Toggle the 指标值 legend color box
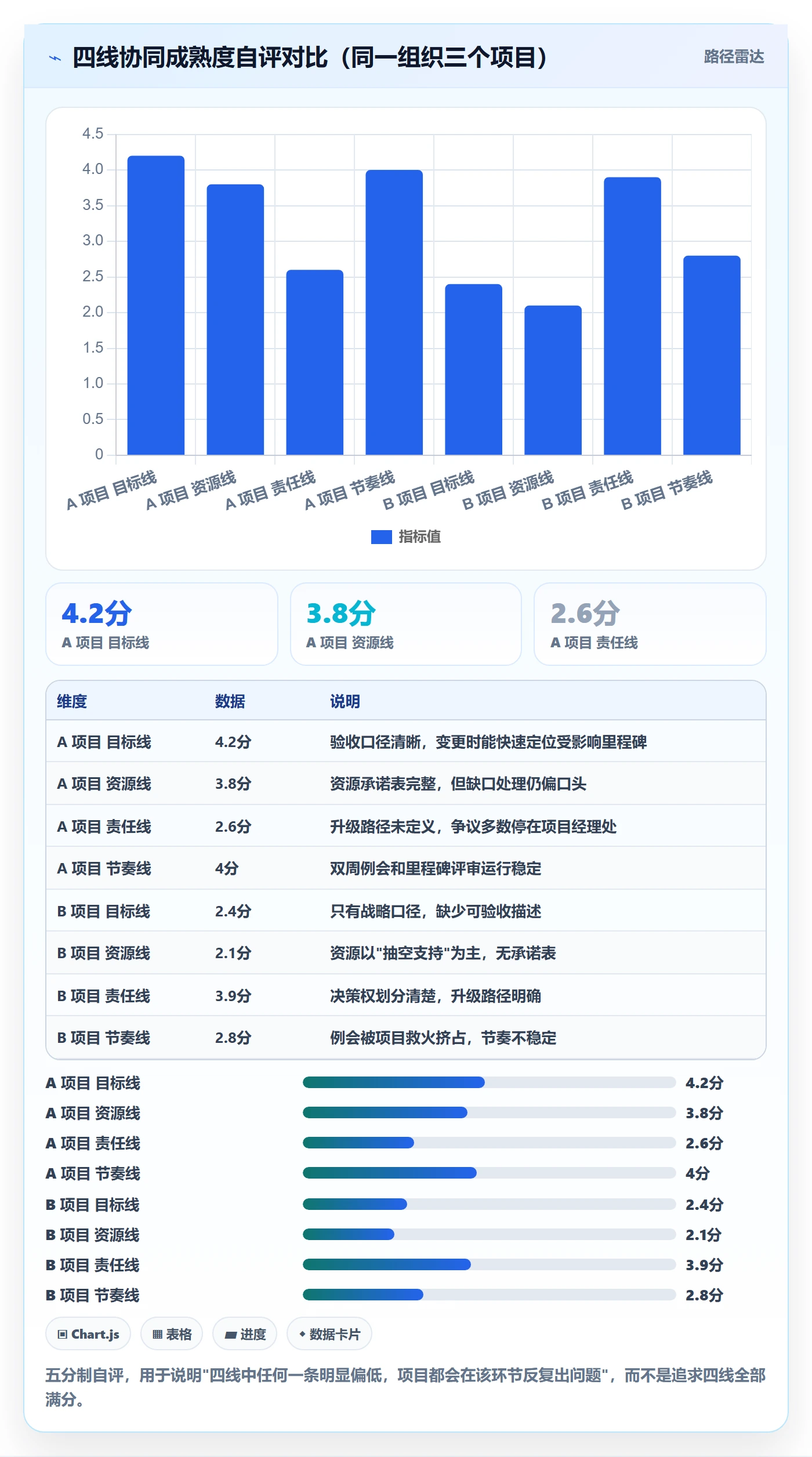812x1457 pixels. [x=381, y=537]
